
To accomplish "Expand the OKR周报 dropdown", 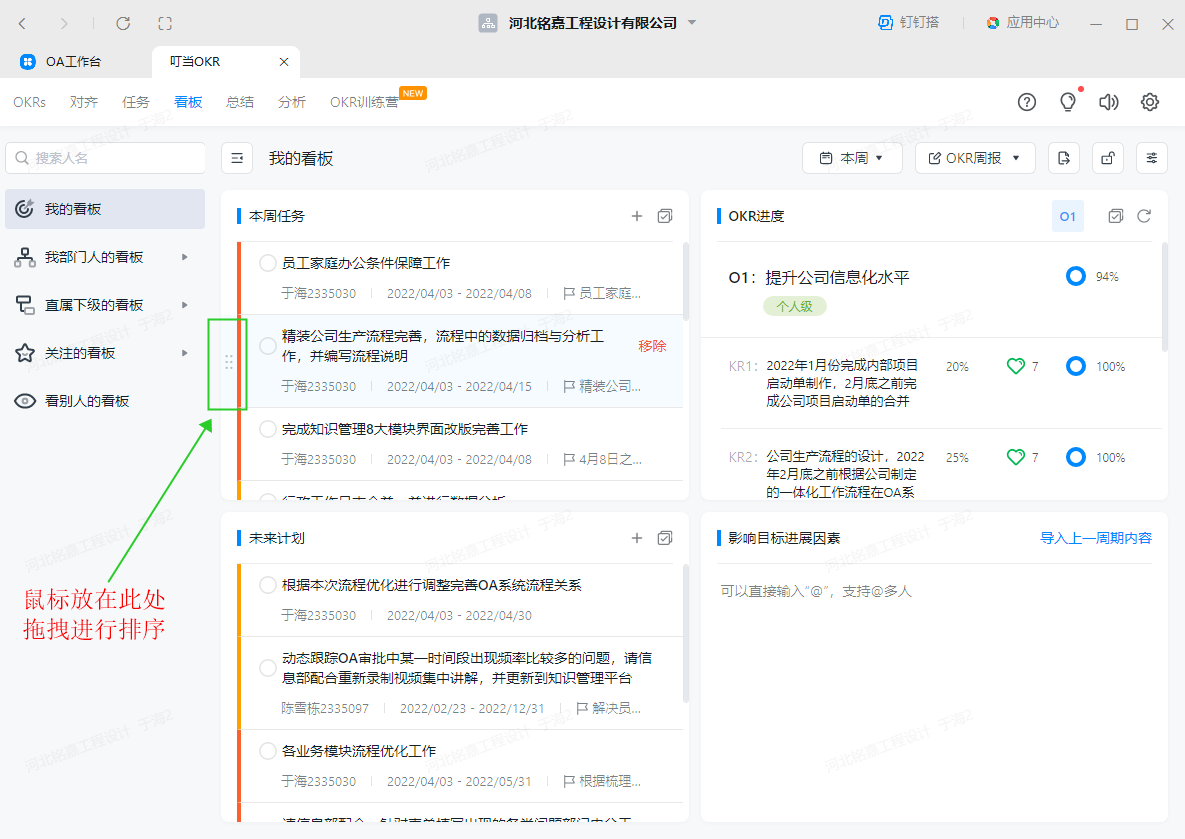I will (975, 158).
